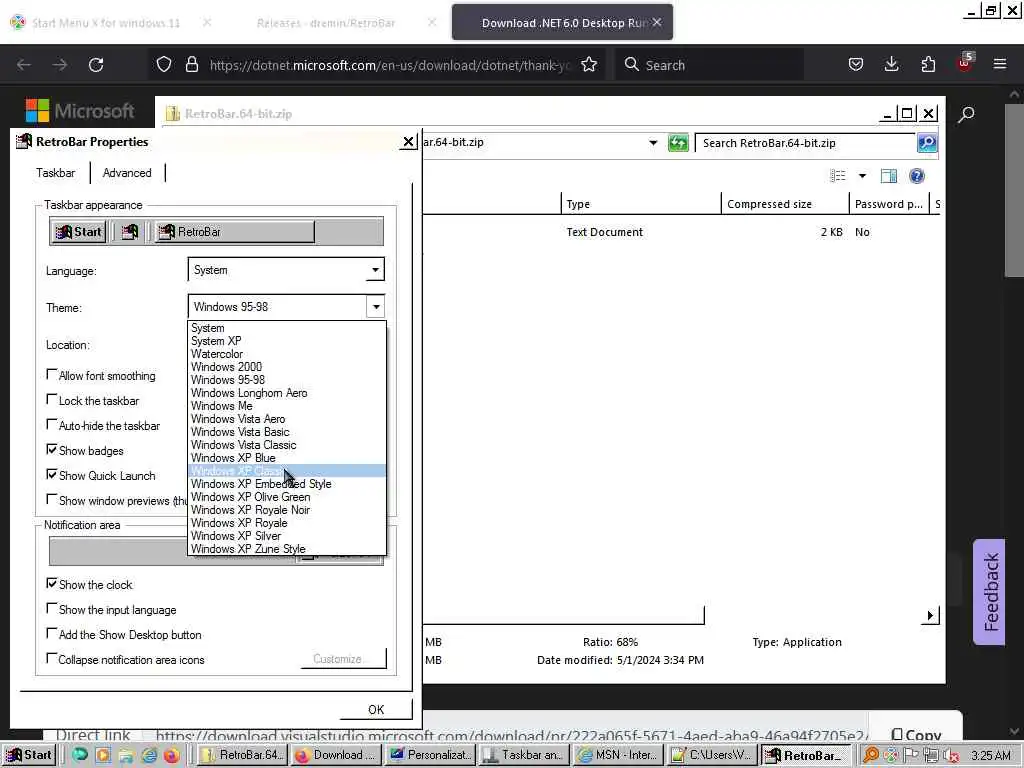The height and width of the screenshot is (768, 1024).
Task: Open the Firefox hamburger menu
Action: click(1000, 65)
